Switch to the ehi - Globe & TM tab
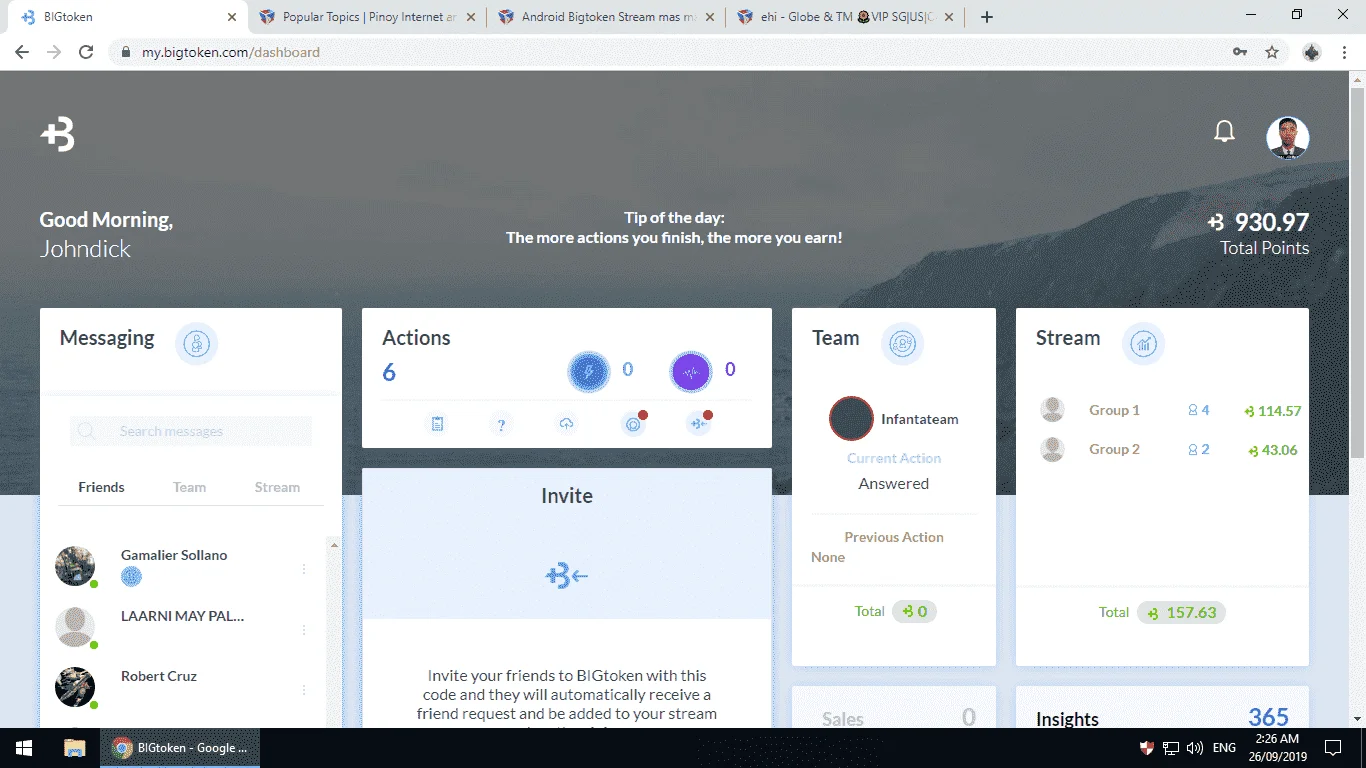Viewport: 1366px width, 768px height. pos(846,17)
